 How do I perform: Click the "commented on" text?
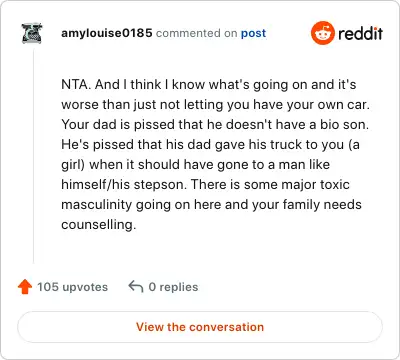click(197, 33)
